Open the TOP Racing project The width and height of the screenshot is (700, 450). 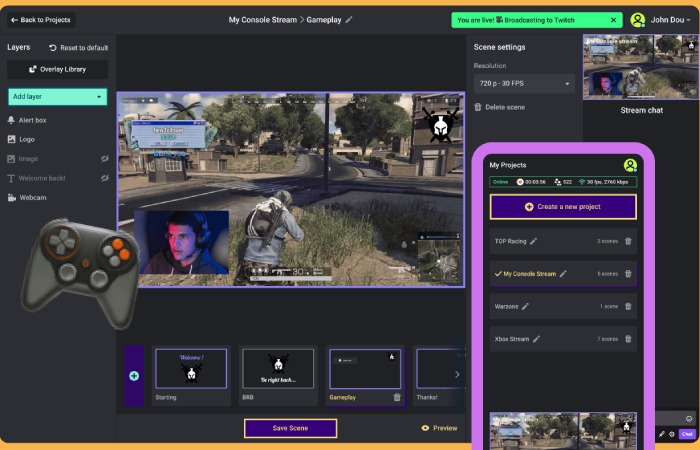click(563, 241)
